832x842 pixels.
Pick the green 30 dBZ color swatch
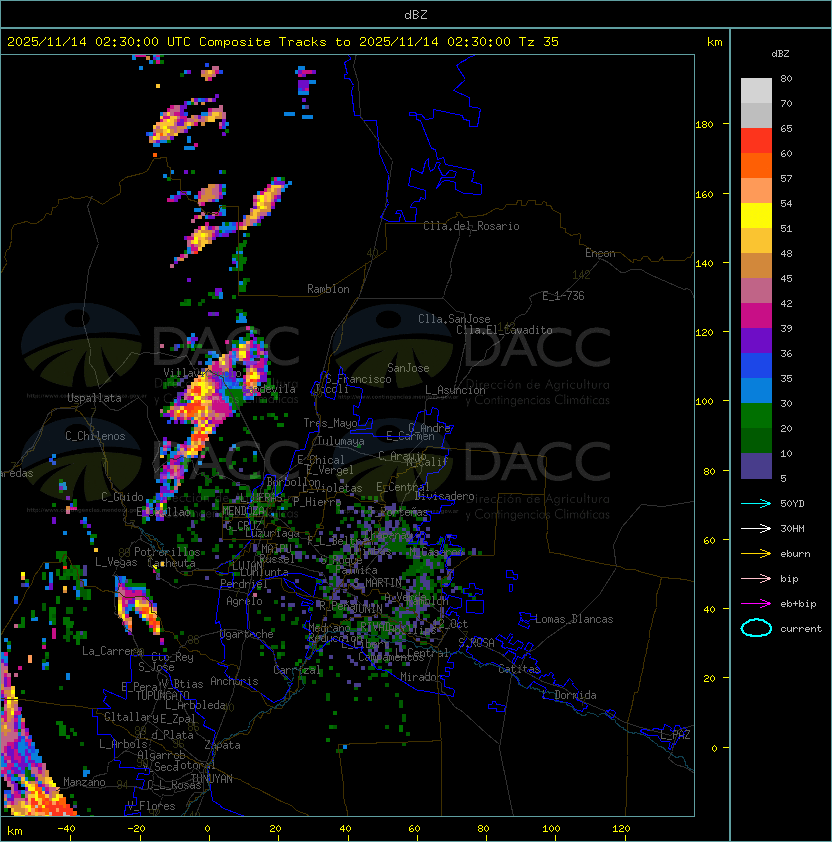point(756,416)
